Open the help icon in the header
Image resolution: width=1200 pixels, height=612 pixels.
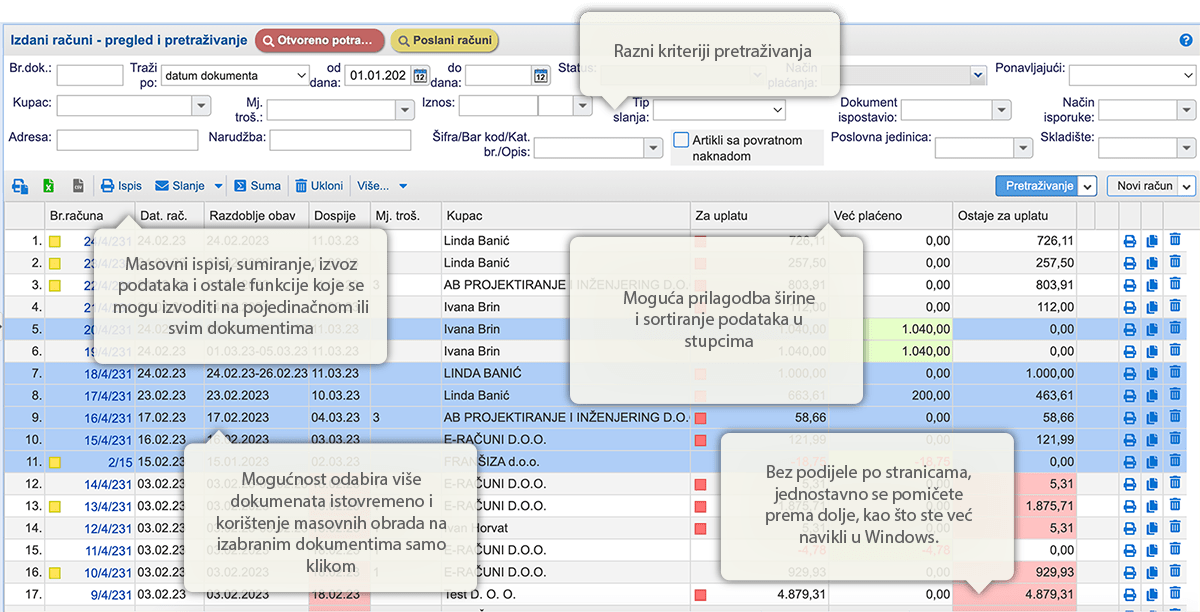[1186, 41]
